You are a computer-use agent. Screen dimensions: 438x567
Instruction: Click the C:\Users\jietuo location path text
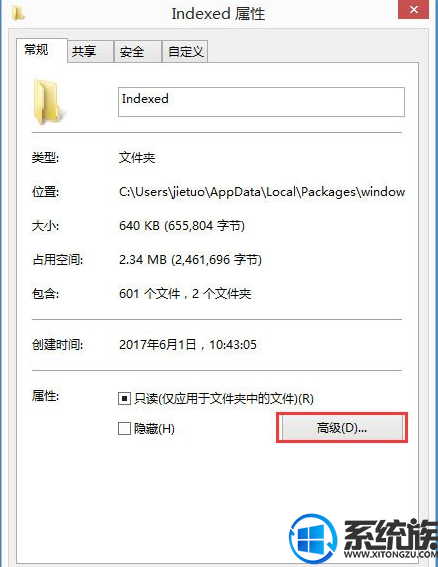click(262, 192)
